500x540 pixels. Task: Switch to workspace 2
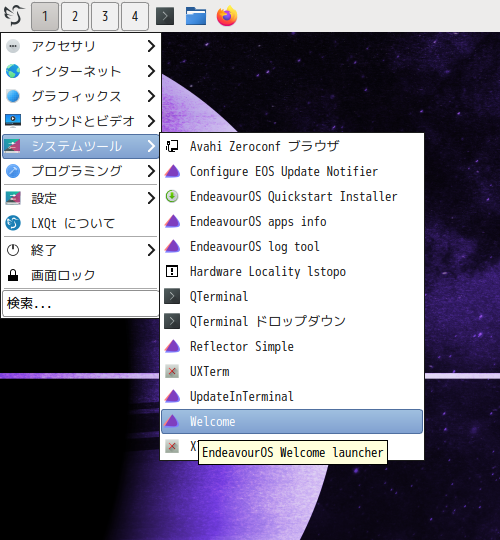[75, 16]
